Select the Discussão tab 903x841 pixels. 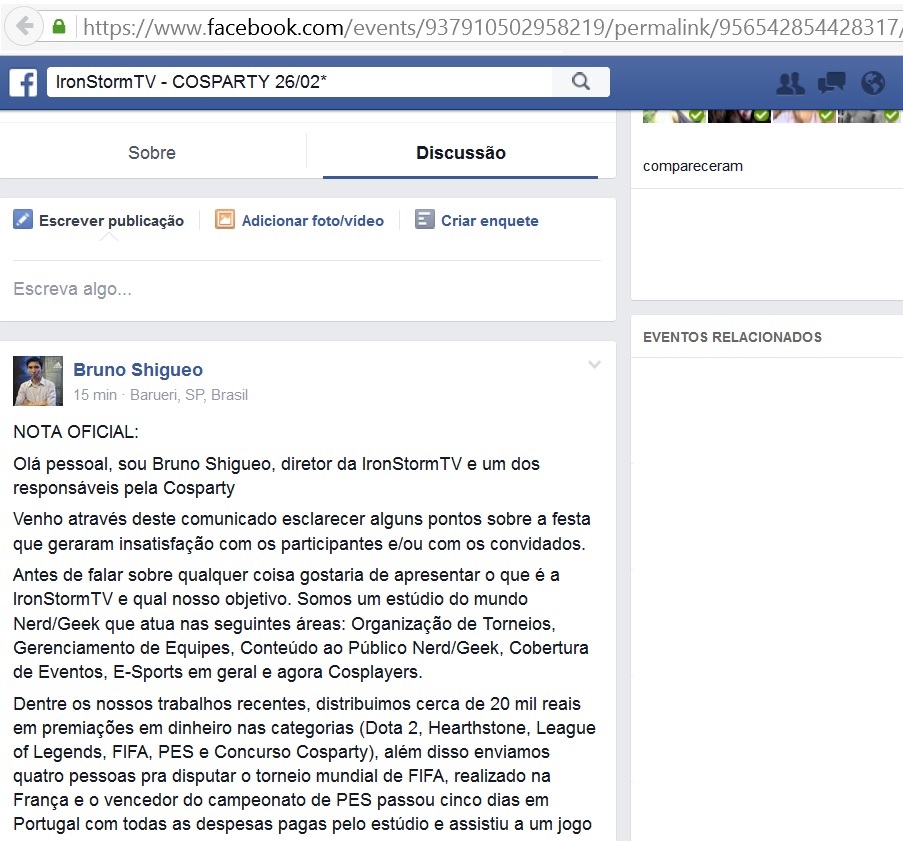point(461,153)
